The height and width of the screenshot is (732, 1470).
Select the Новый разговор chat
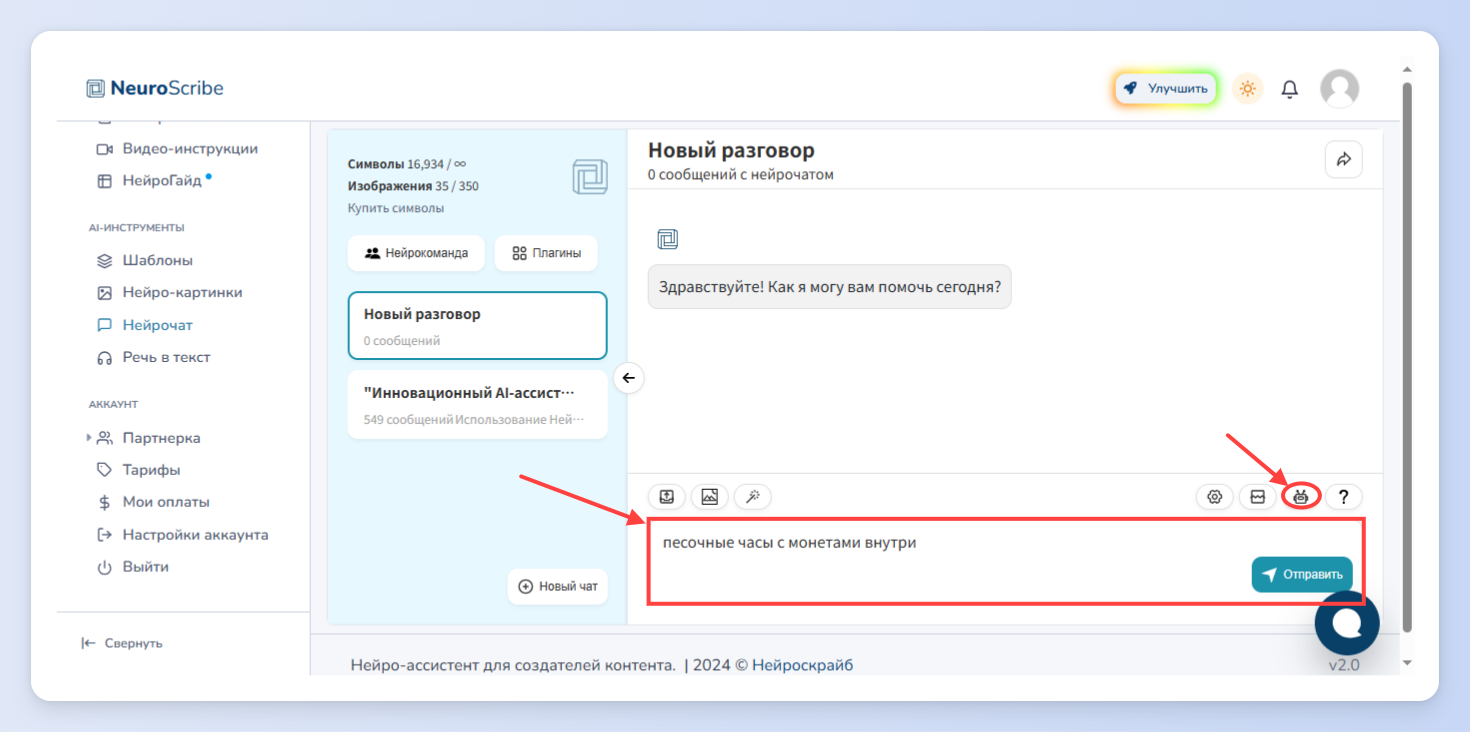click(477, 325)
